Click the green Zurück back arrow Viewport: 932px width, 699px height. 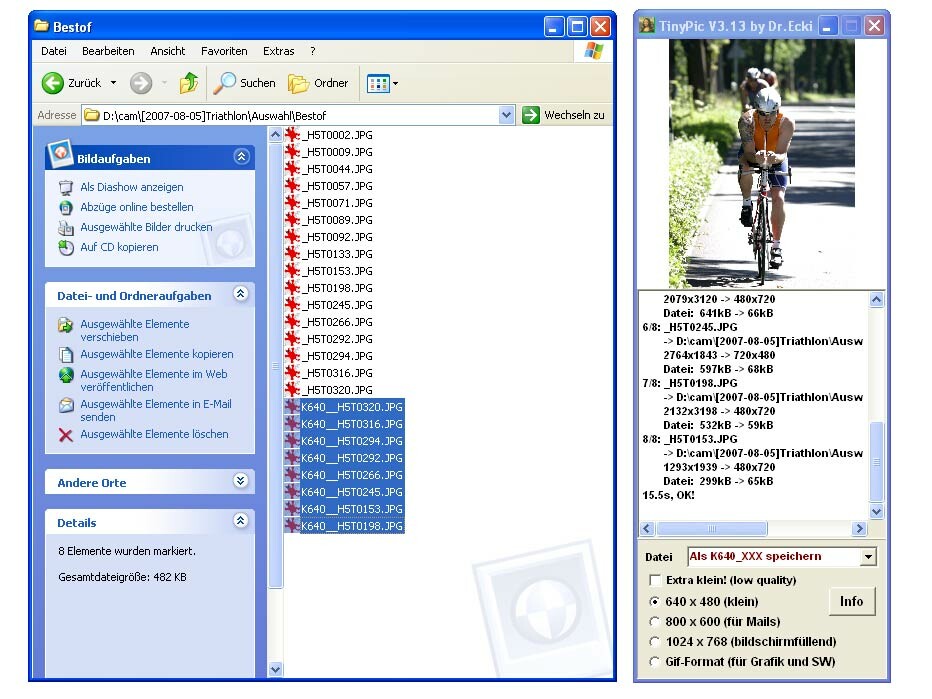click(x=53, y=83)
